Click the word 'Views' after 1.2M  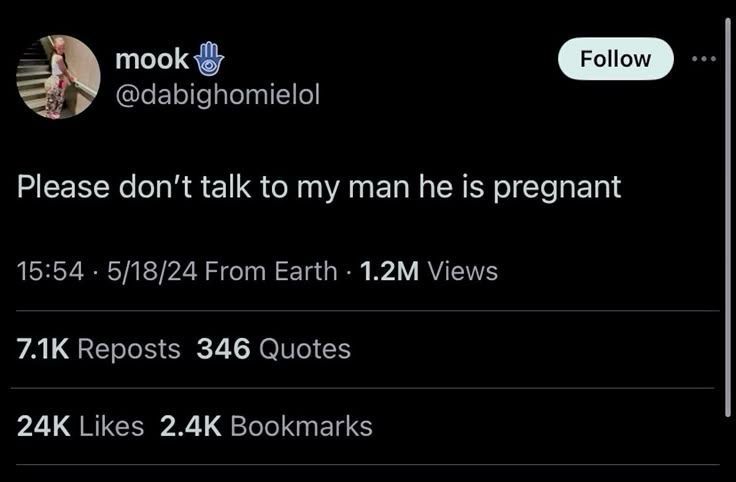[463, 271]
